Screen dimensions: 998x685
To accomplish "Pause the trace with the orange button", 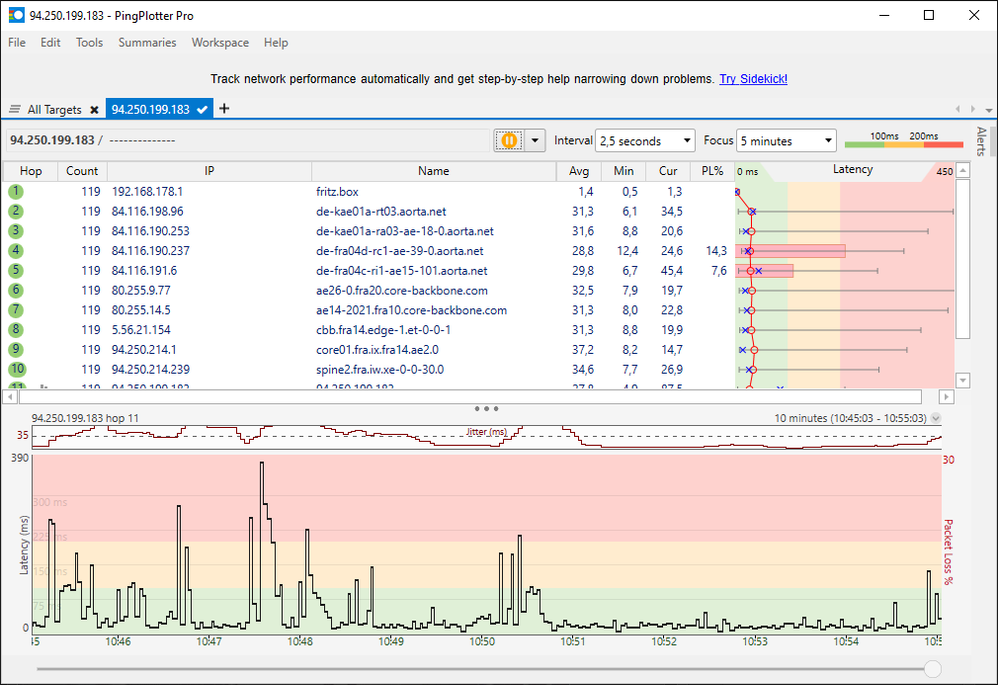I will pyautogui.click(x=509, y=141).
